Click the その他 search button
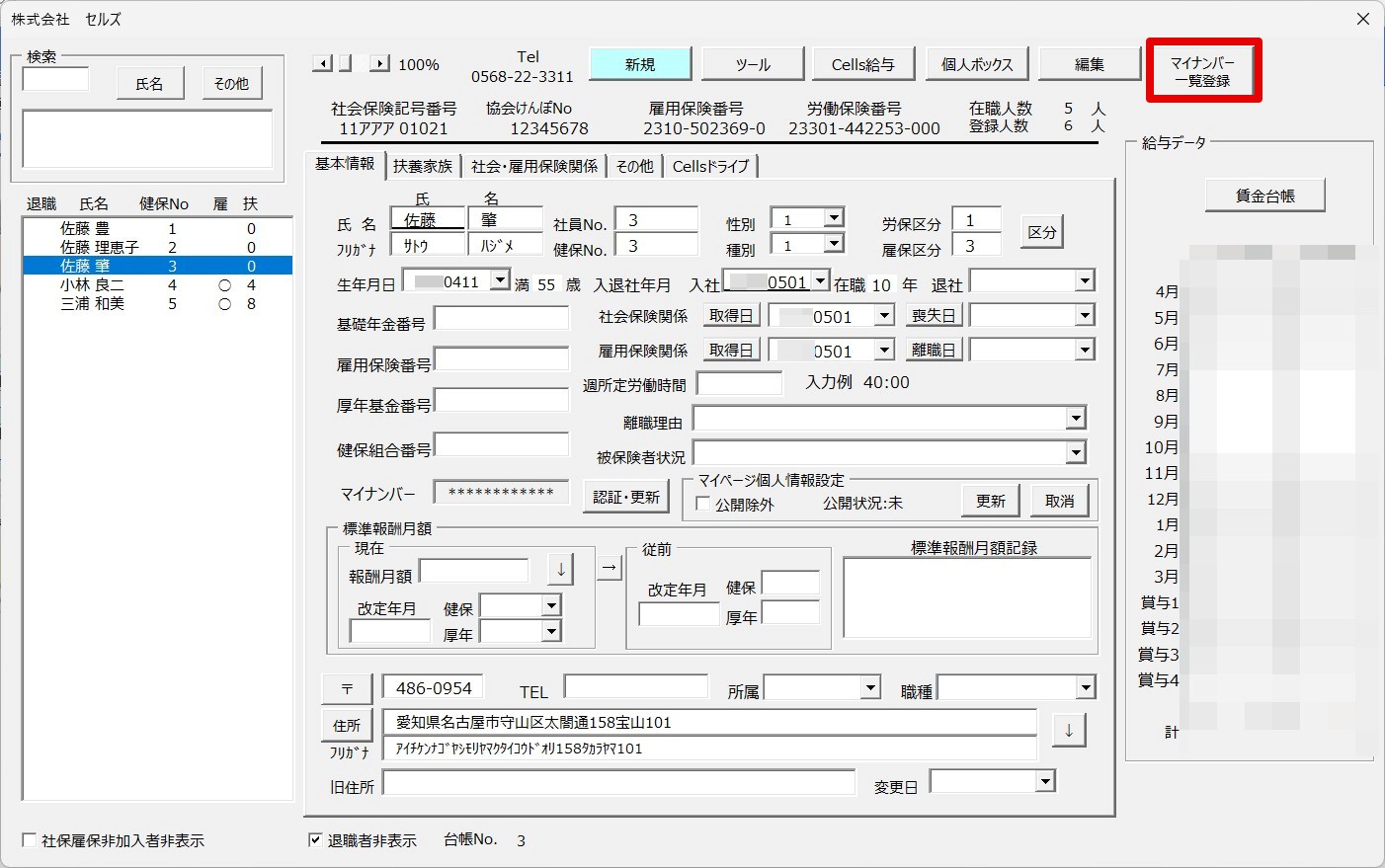 click(231, 84)
